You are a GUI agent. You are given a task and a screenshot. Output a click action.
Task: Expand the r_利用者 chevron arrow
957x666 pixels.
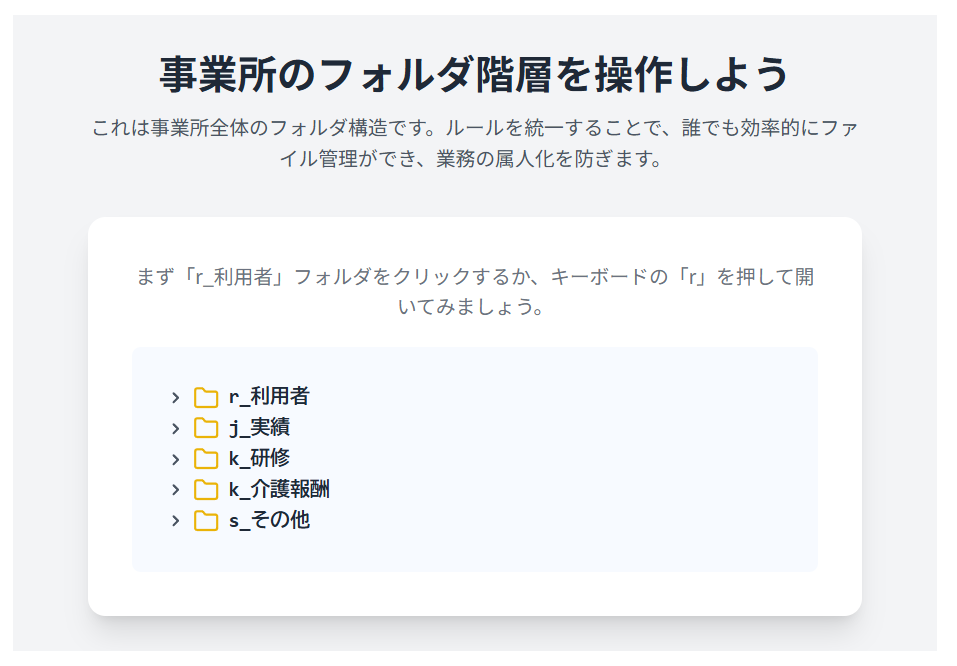click(x=176, y=397)
